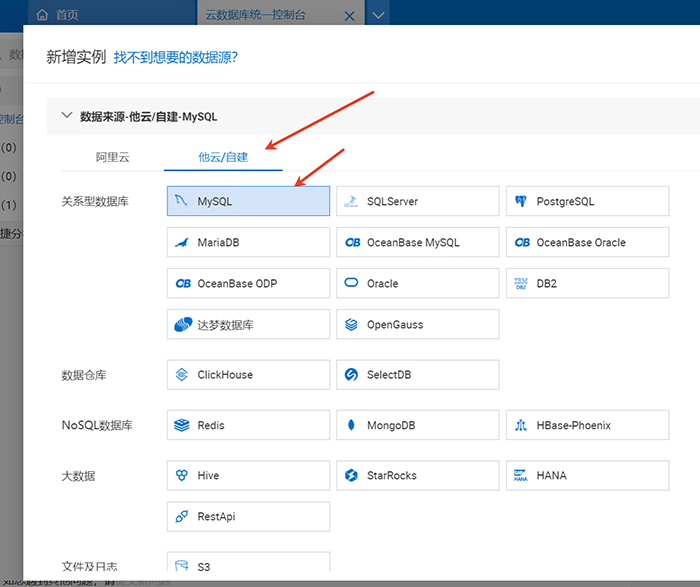The image size is (700, 587).
Task: Click the 关系型数据库 category label
Action: click(95, 201)
